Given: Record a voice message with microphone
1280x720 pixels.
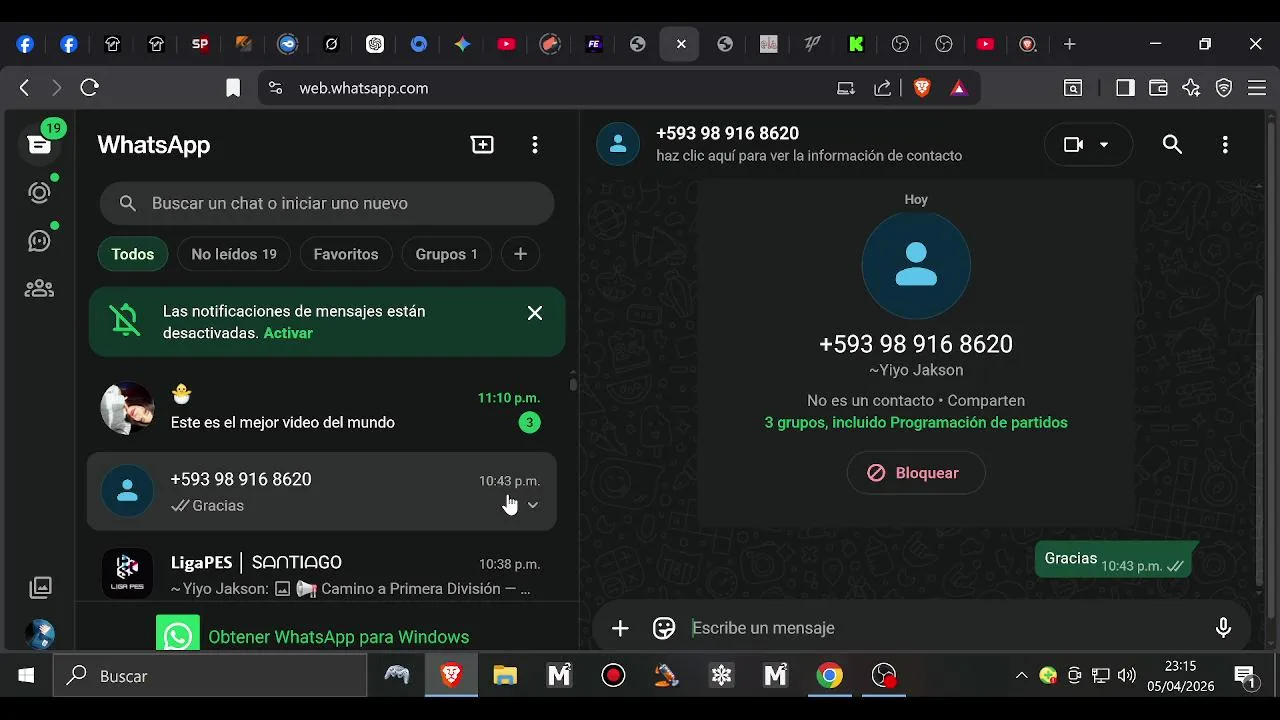Looking at the screenshot, I should 1223,628.
